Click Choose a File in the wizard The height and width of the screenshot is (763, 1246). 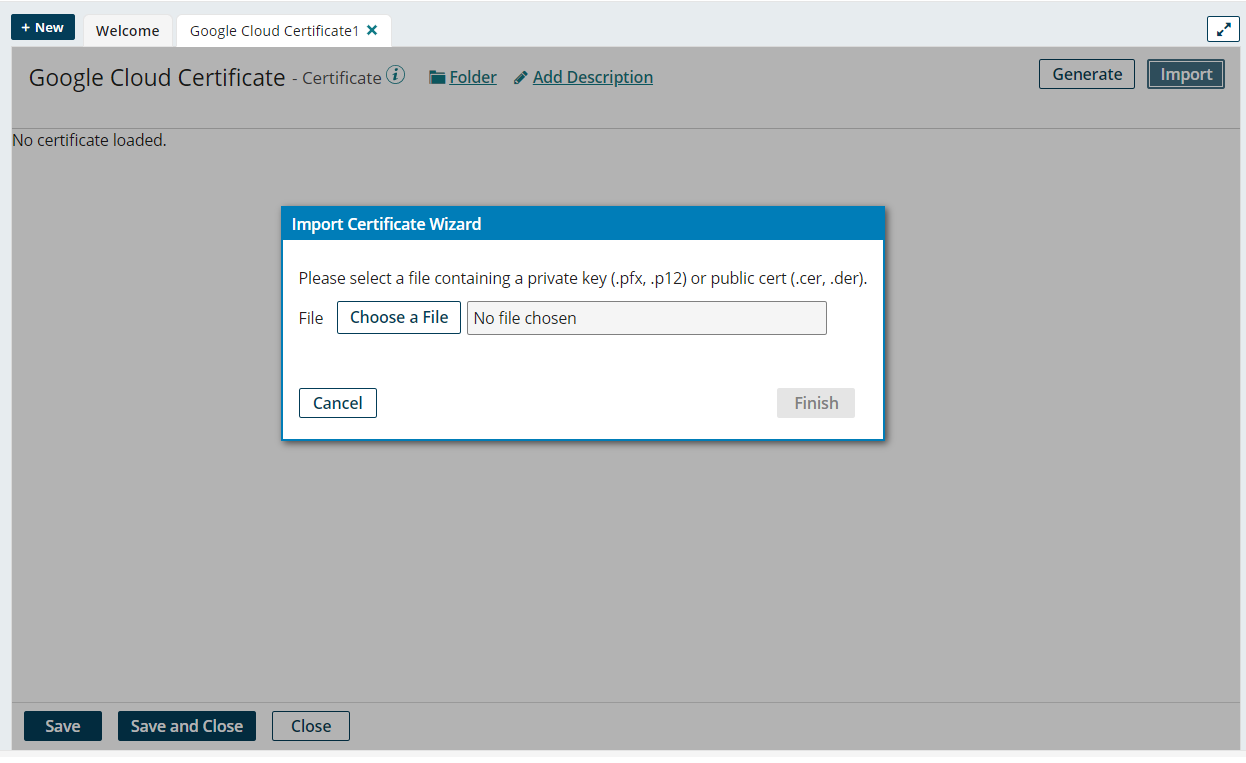398,317
